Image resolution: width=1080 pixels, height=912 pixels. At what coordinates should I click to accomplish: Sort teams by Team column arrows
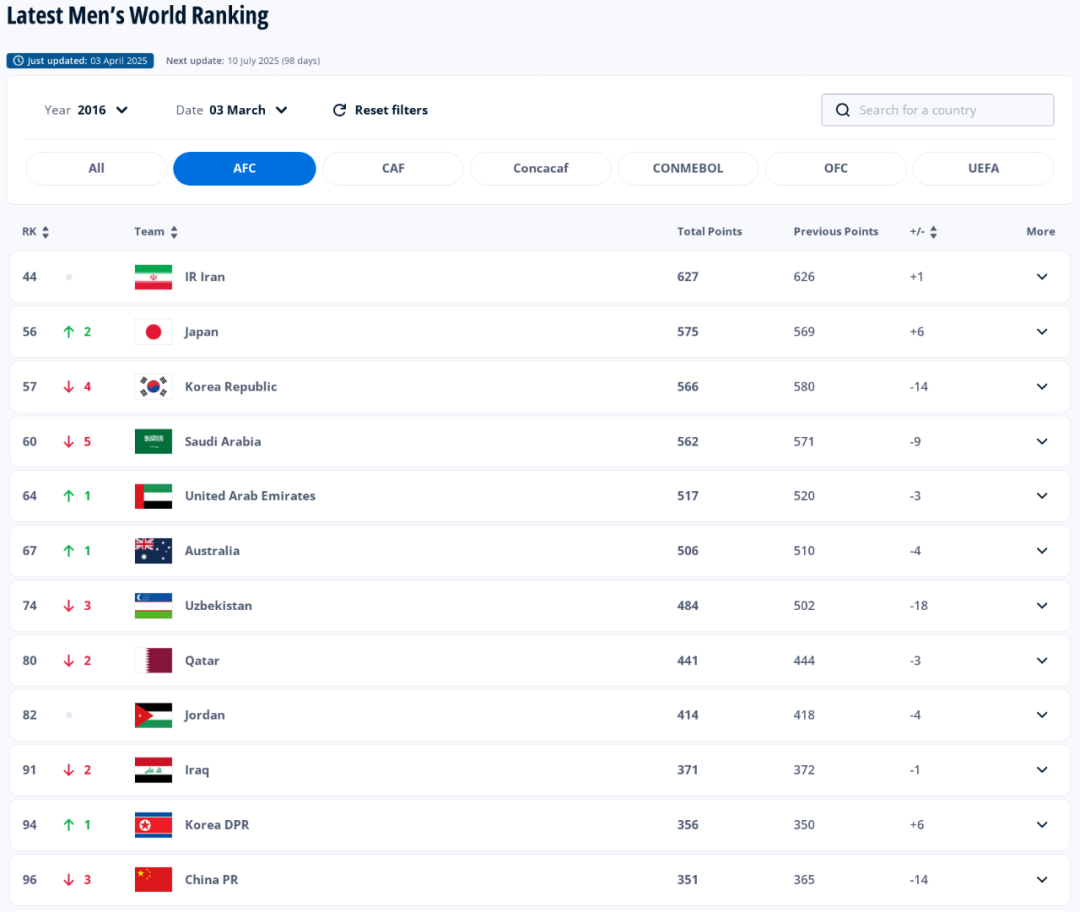(x=174, y=232)
